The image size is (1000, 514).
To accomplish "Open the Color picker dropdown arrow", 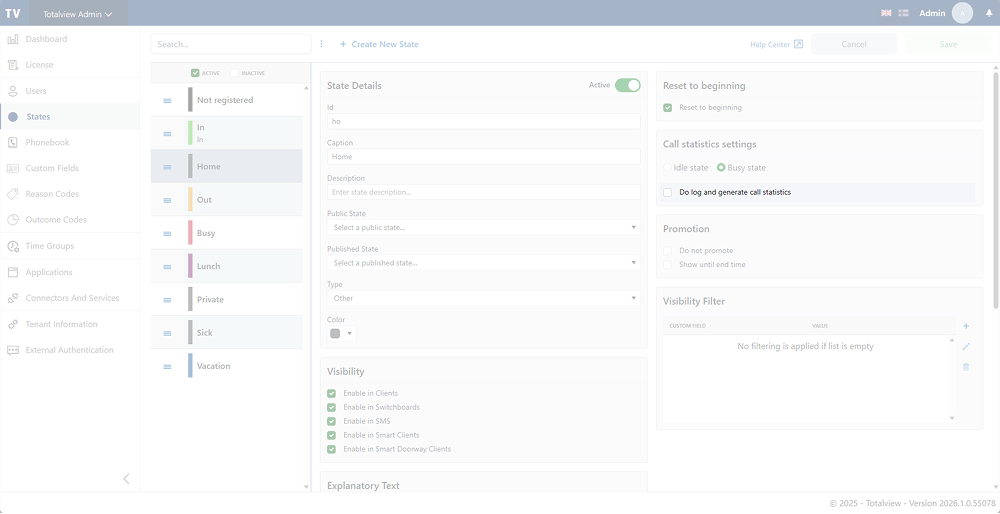I will pyautogui.click(x=349, y=334).
